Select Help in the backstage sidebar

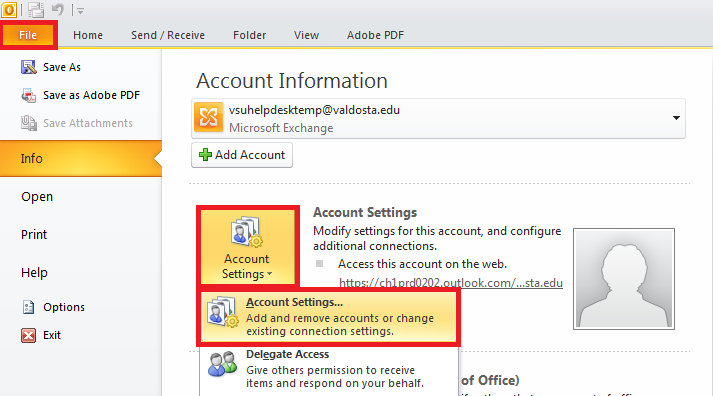click(34, 272)
